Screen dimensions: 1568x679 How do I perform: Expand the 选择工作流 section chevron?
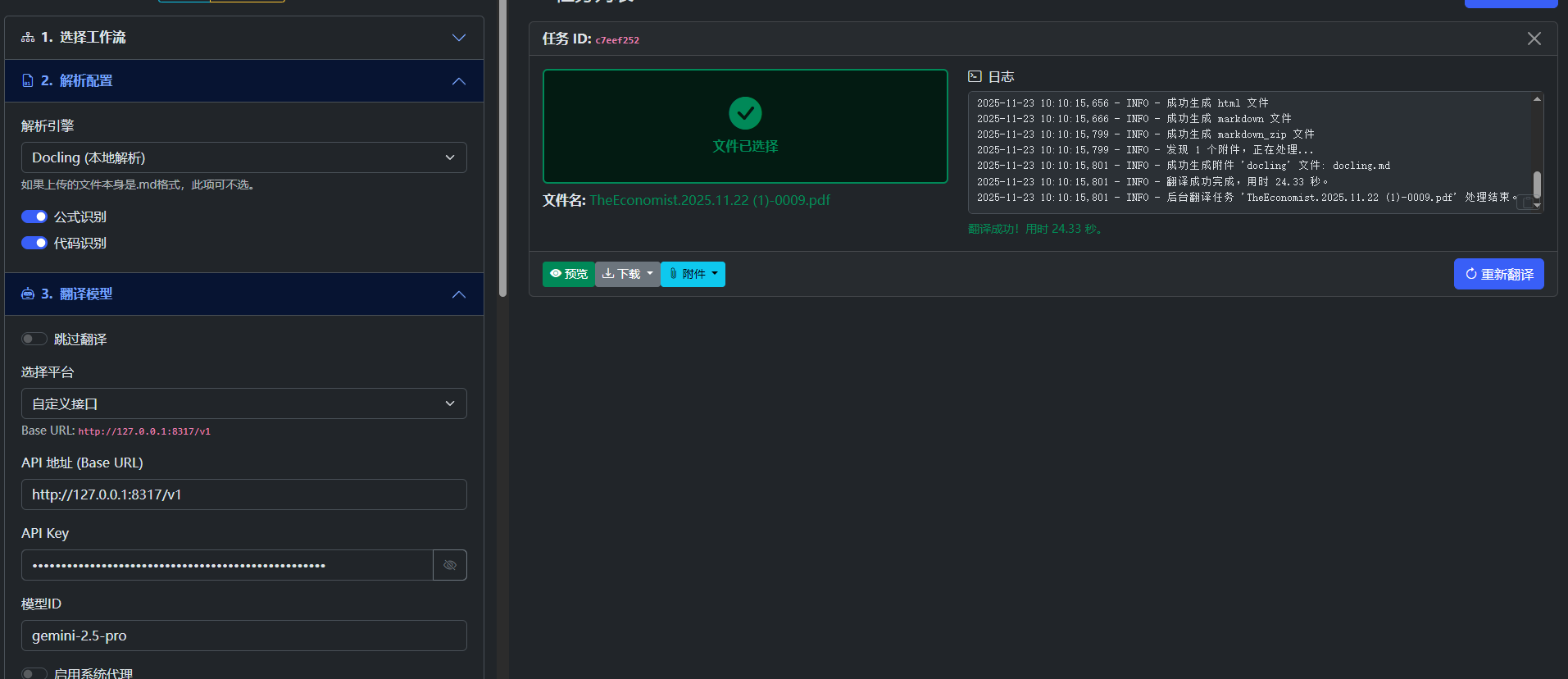458,38
